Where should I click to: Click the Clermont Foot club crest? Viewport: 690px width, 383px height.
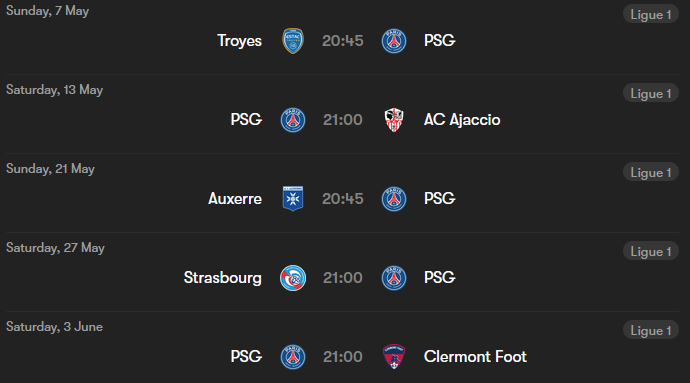394,357
